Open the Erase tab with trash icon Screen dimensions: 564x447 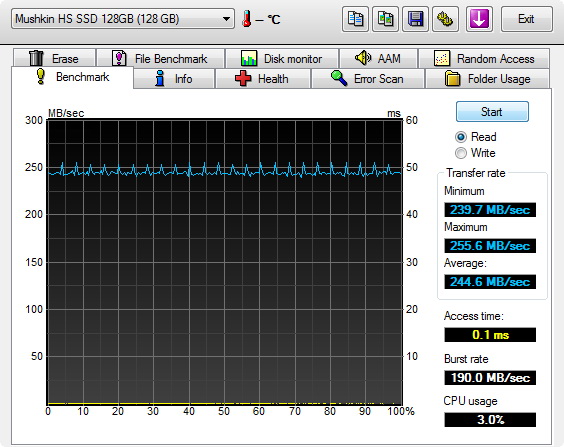point(55,58)
